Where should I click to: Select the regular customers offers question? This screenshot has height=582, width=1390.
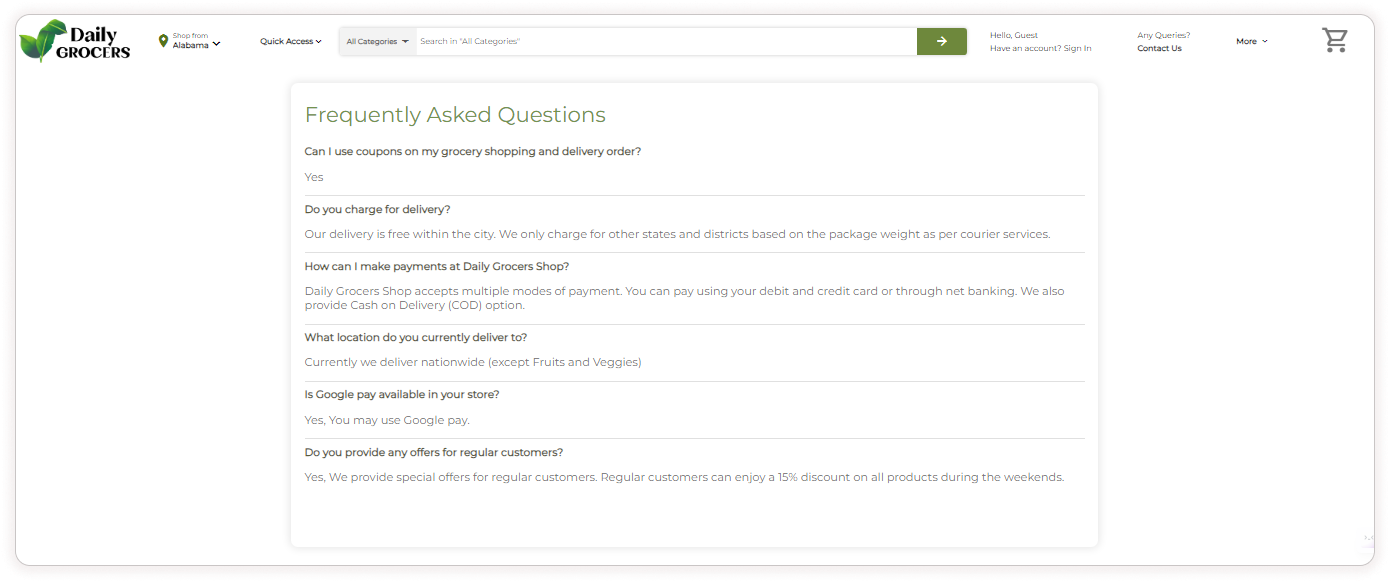433,452
